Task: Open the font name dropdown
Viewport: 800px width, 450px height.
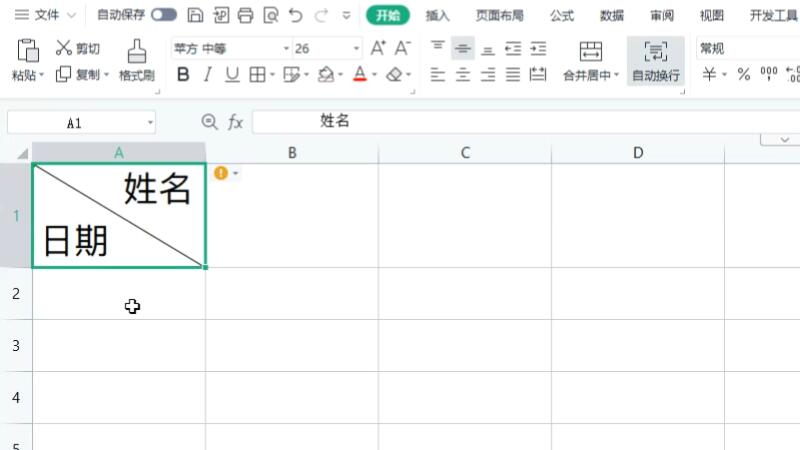Action: pyautogui.click(x=286, y=48)
